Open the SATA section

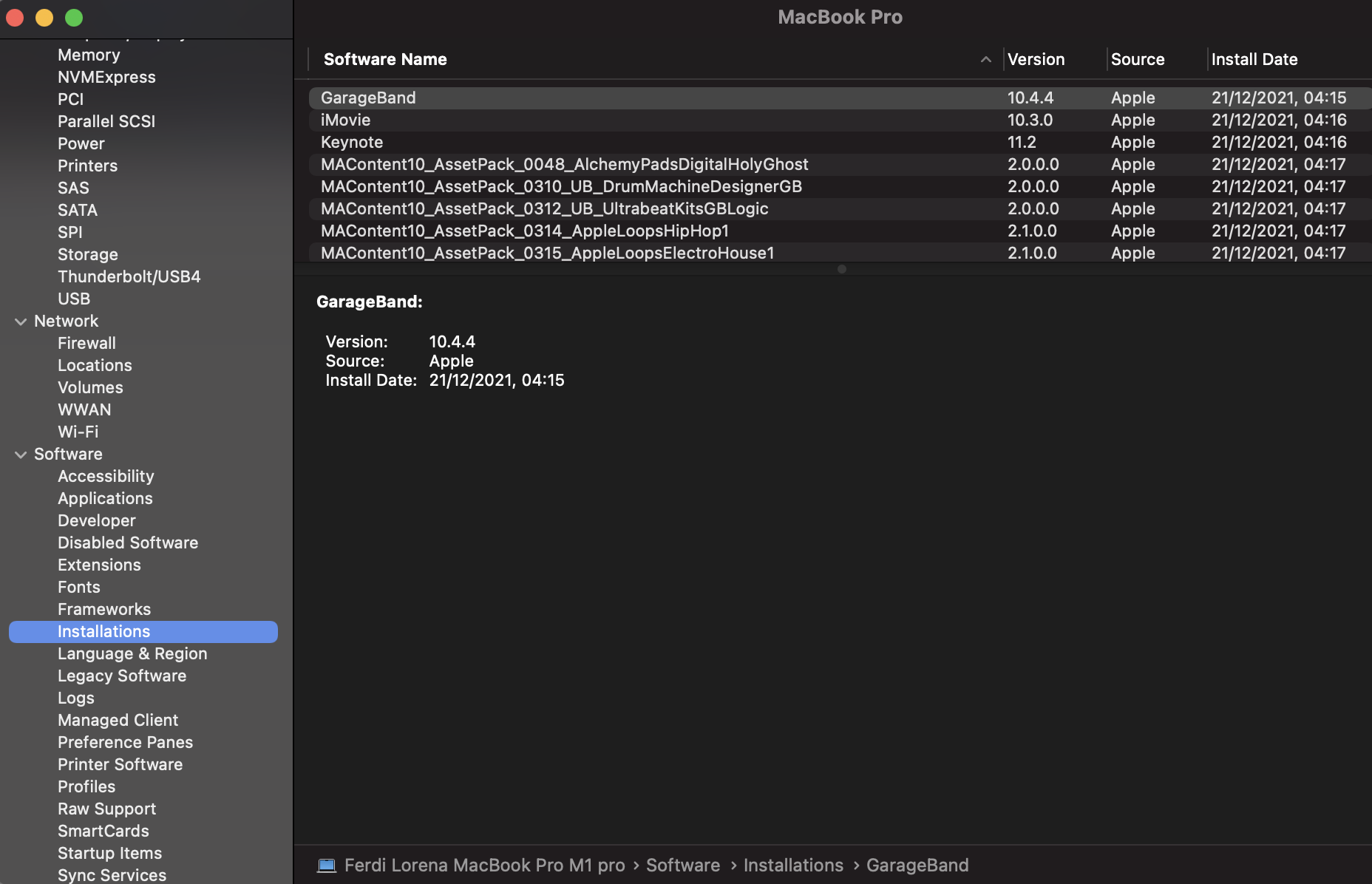click(x=78, y=211)
